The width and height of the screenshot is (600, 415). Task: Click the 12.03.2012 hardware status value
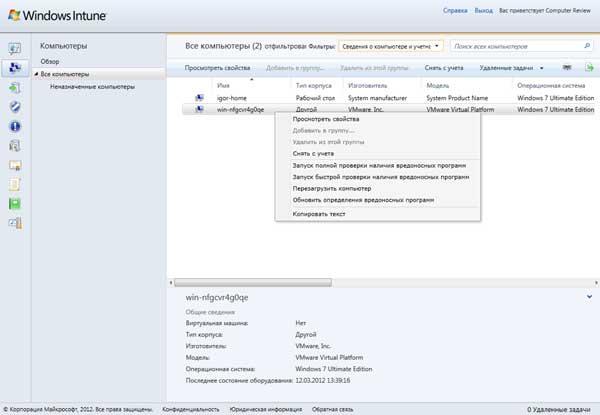pos(323,380)
